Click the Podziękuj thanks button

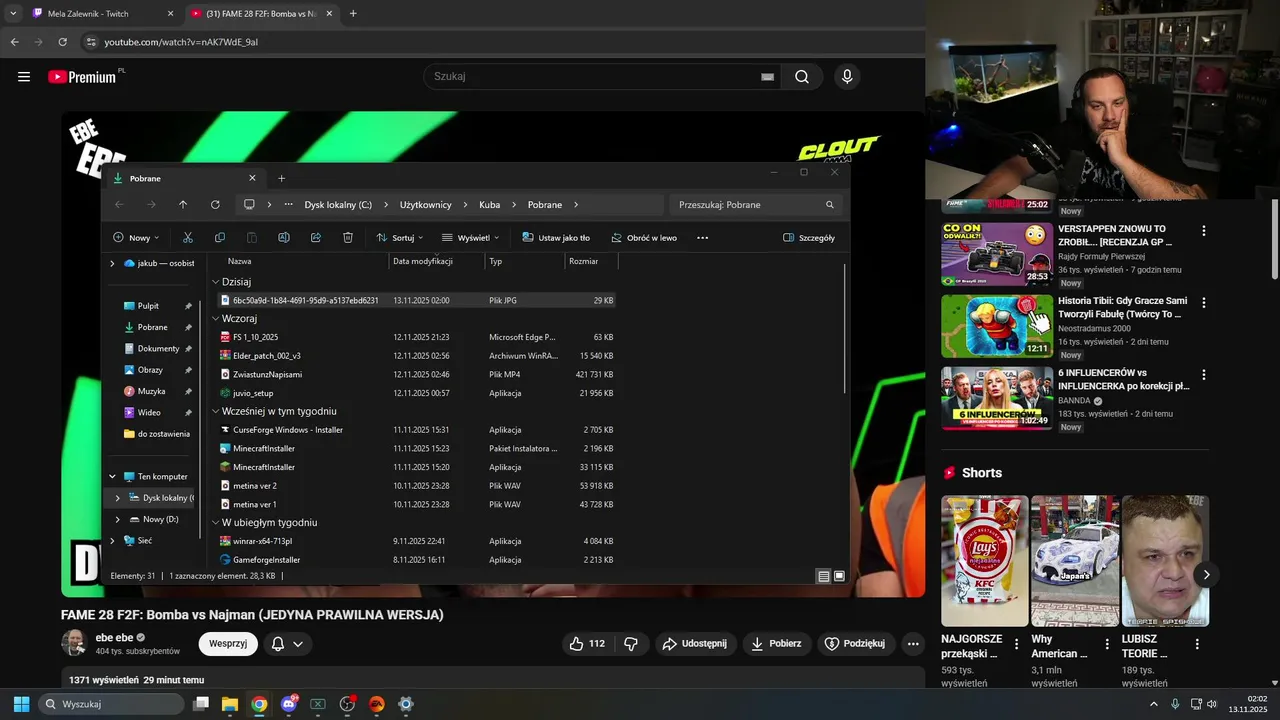(856, 644)
